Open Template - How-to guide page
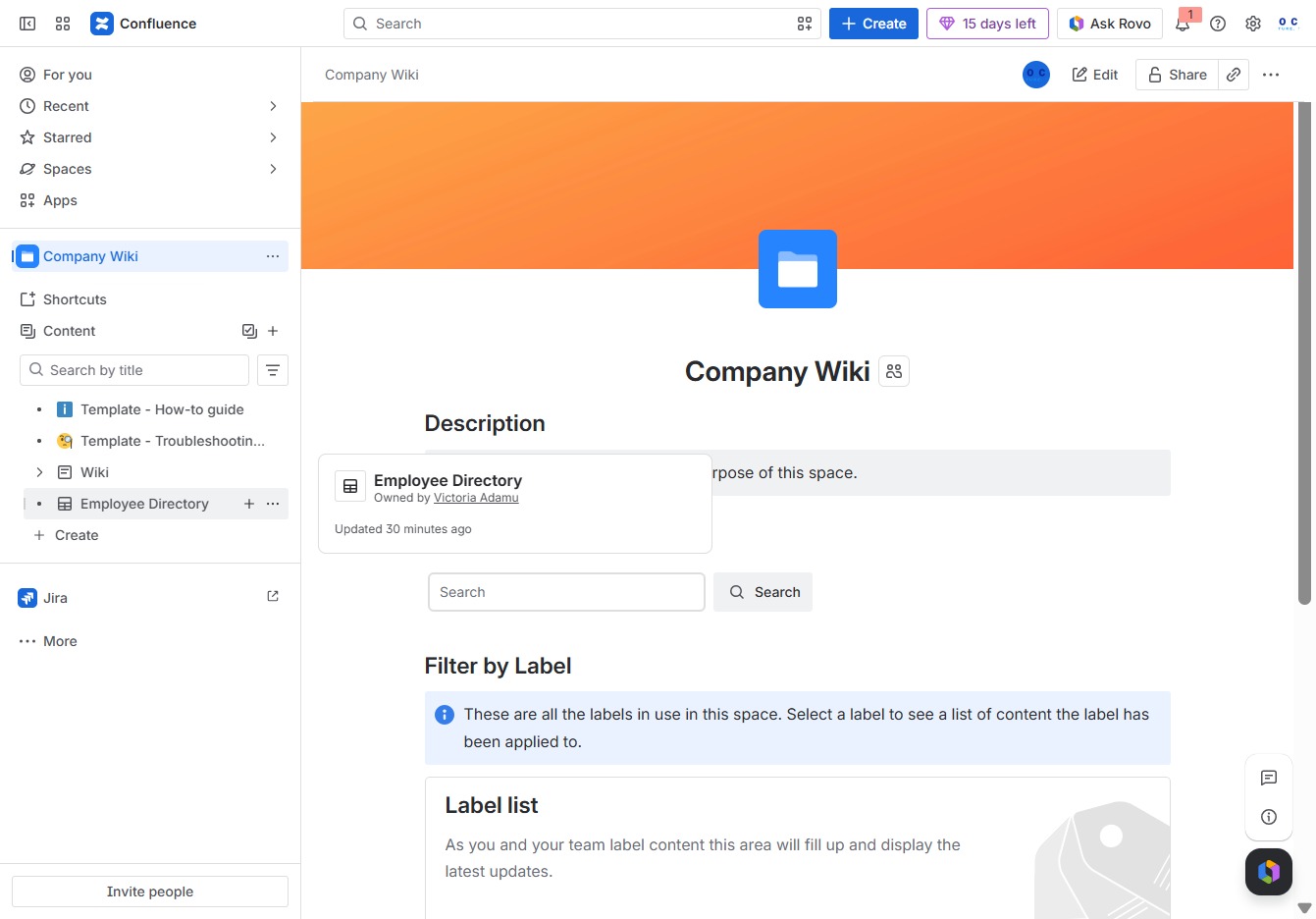Screen dimensions: 1316x919 tap(162, 409)
